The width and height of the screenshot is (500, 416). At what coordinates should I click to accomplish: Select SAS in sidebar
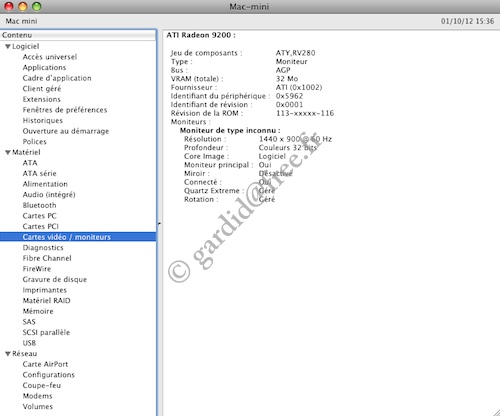29,322
